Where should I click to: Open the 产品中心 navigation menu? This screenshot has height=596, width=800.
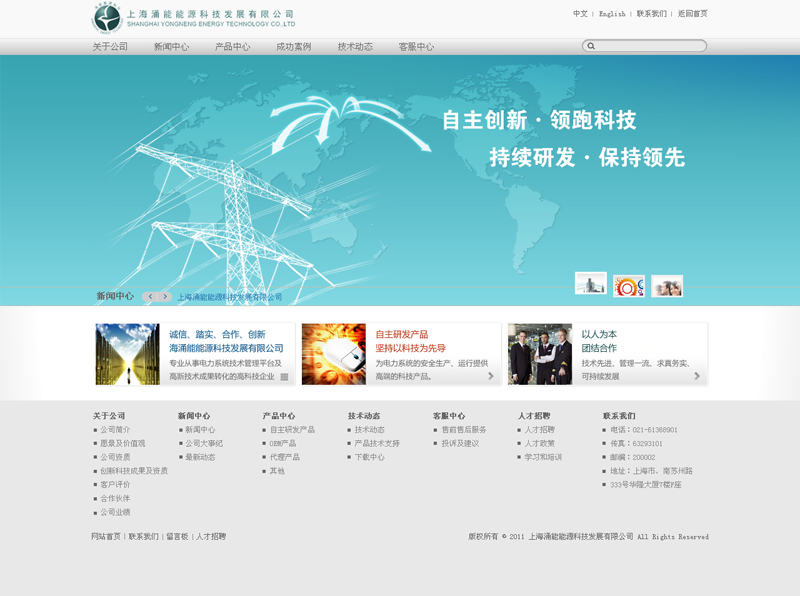(x=232, y=47)
